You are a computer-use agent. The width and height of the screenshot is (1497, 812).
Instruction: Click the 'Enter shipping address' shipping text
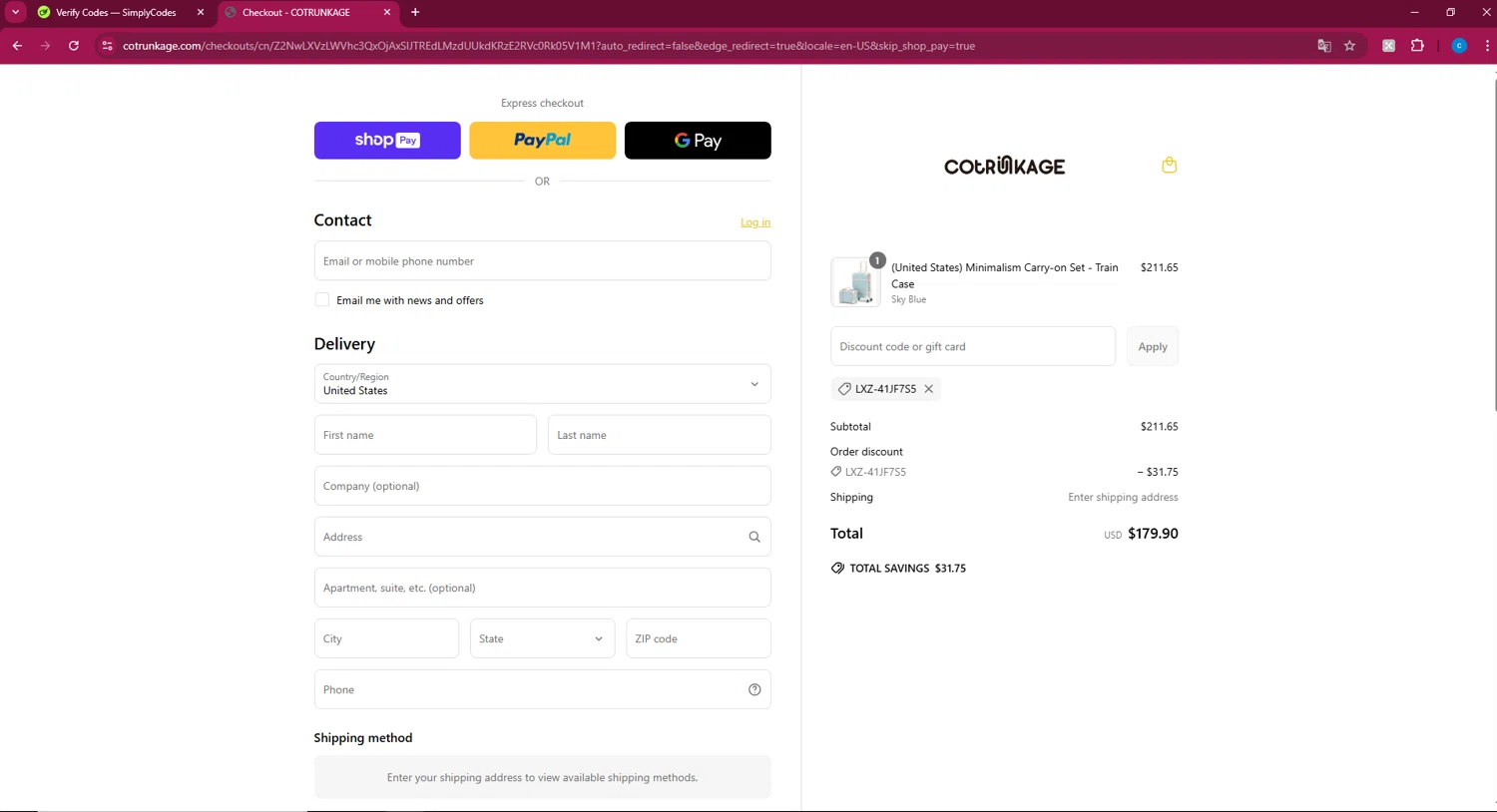point(1123,497)
